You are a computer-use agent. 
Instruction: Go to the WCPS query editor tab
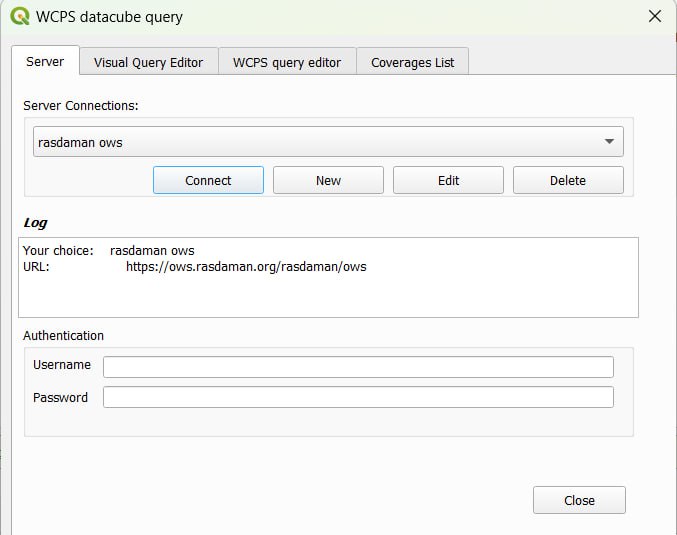287,62
